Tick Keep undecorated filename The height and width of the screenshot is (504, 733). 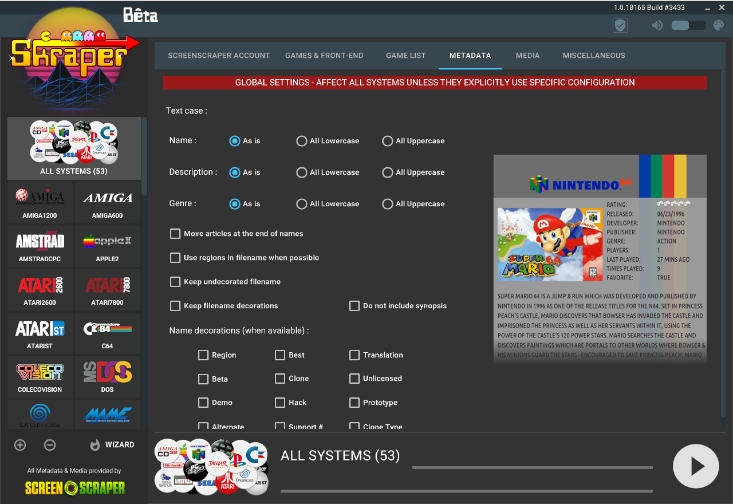pyautogui.click(x=175, y=281)
